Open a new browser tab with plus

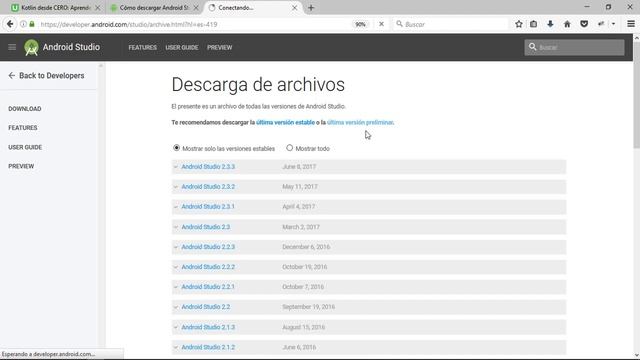coord(311,8)
